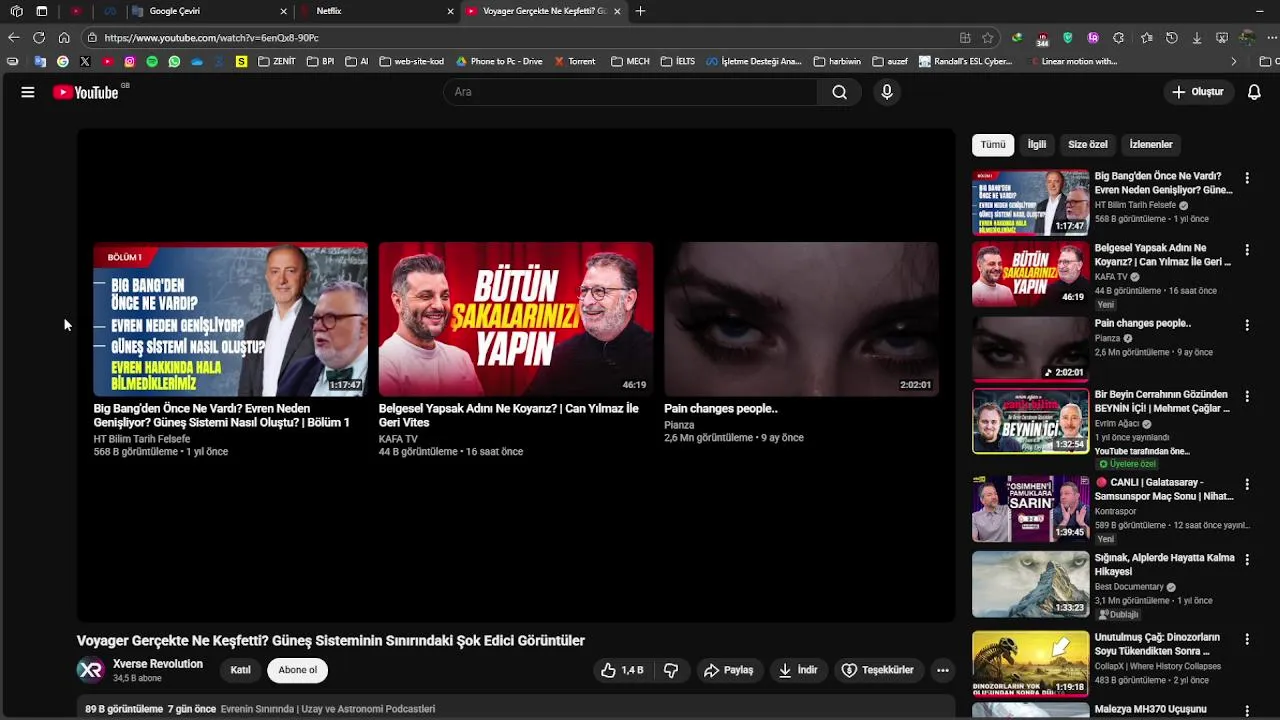This screenshot has width=1280, height=720.
Task: Open browser extensions puzzle icon
Action: pos(1119,38)
